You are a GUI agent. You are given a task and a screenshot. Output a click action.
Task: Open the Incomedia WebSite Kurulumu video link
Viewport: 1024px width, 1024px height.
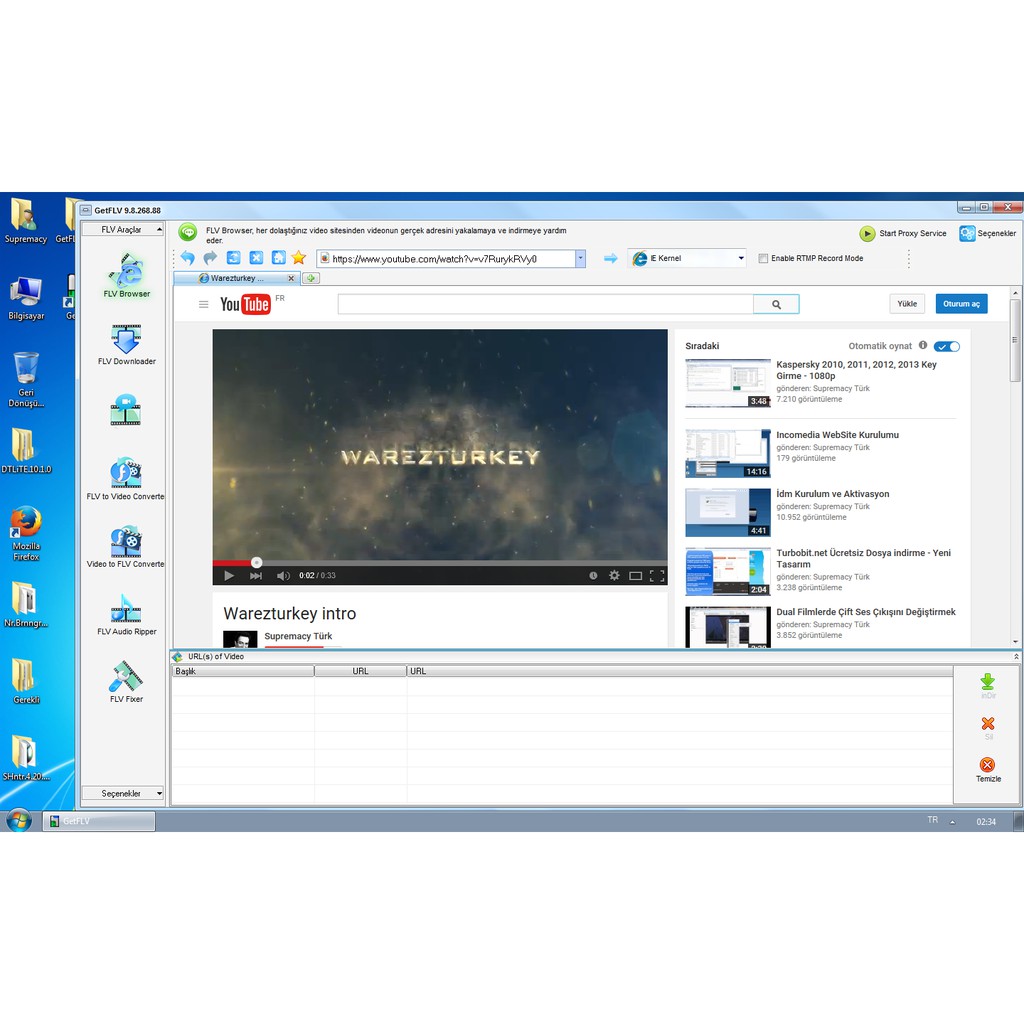(837, 435)
